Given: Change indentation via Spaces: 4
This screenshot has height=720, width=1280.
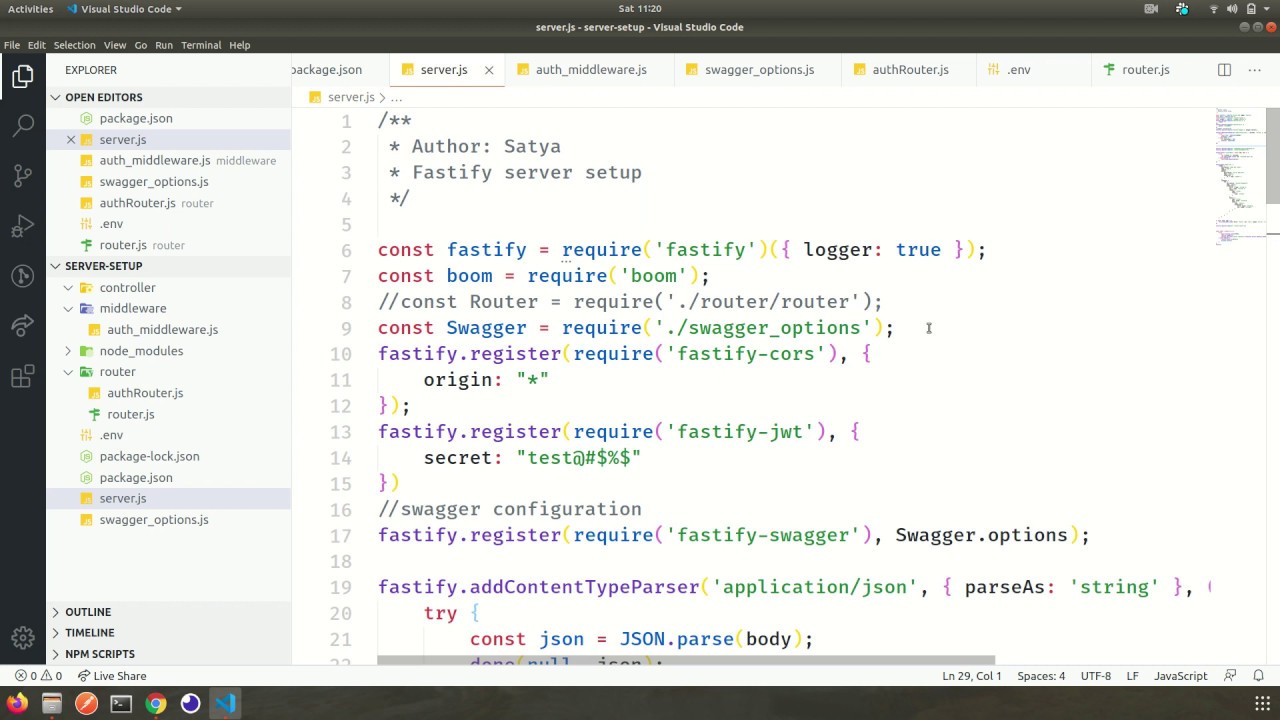Looking at the screenshot, I should click(1041, 676).
